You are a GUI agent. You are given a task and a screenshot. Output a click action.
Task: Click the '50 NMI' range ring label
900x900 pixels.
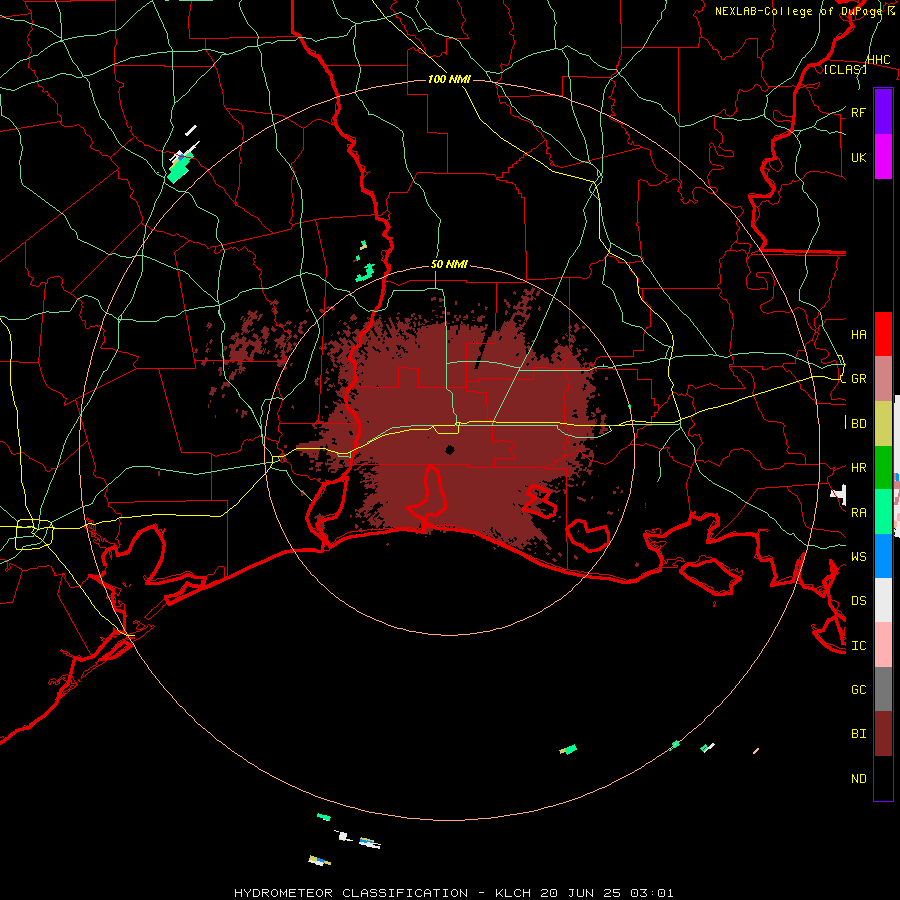point(449,264)
